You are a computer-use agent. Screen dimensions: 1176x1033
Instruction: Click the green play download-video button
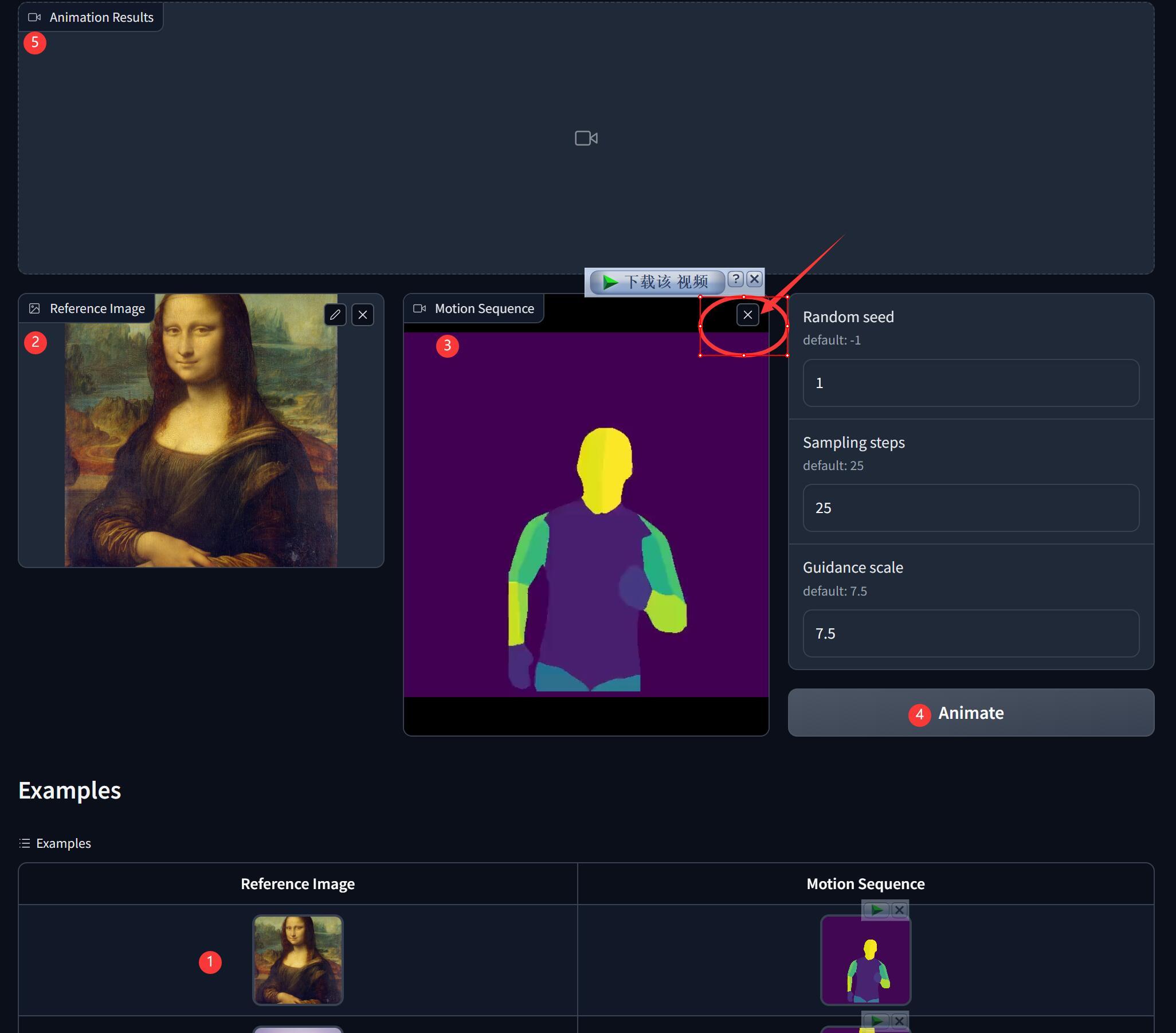(x=656, y=282)
